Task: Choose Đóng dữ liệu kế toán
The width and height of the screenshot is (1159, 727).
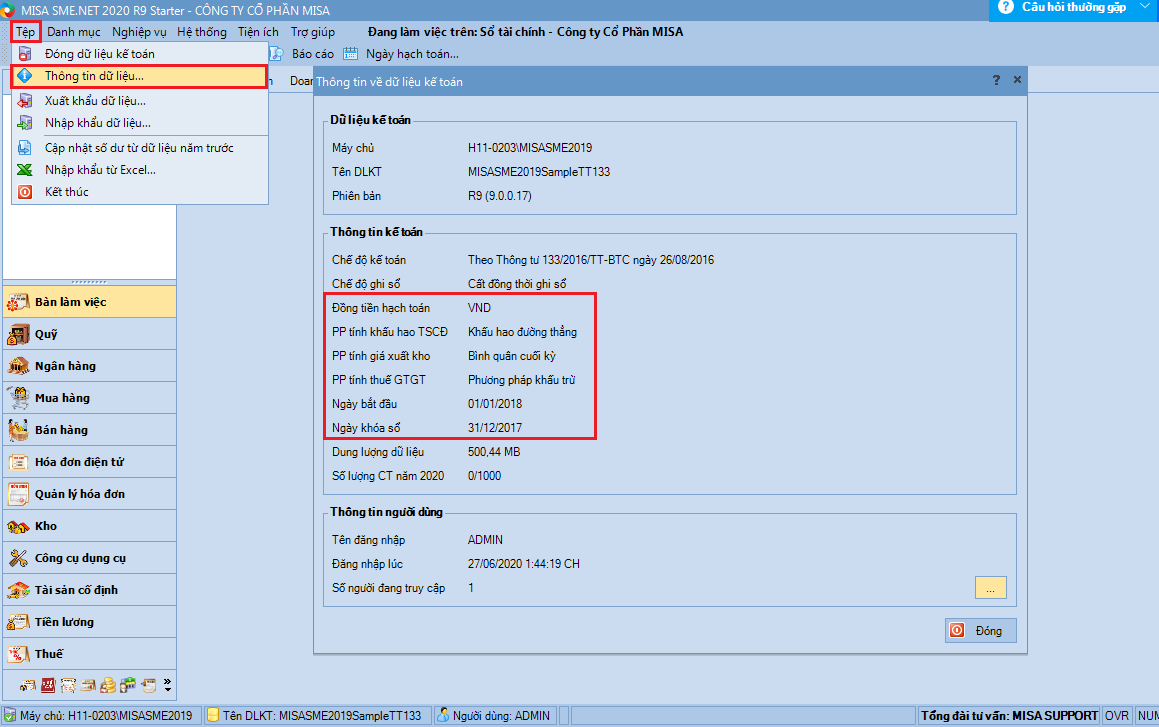Action: pos(140,54)
